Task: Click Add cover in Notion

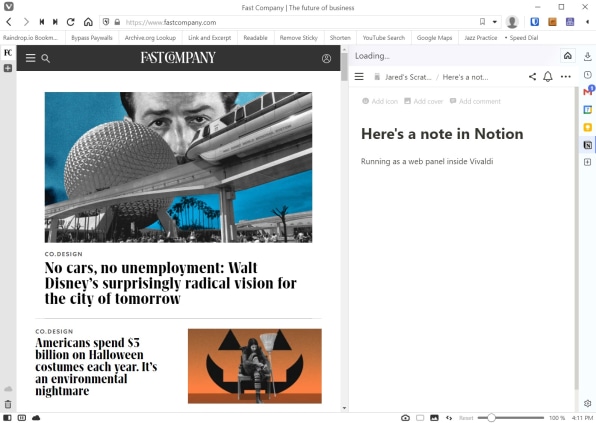Action: coord(423,101)
